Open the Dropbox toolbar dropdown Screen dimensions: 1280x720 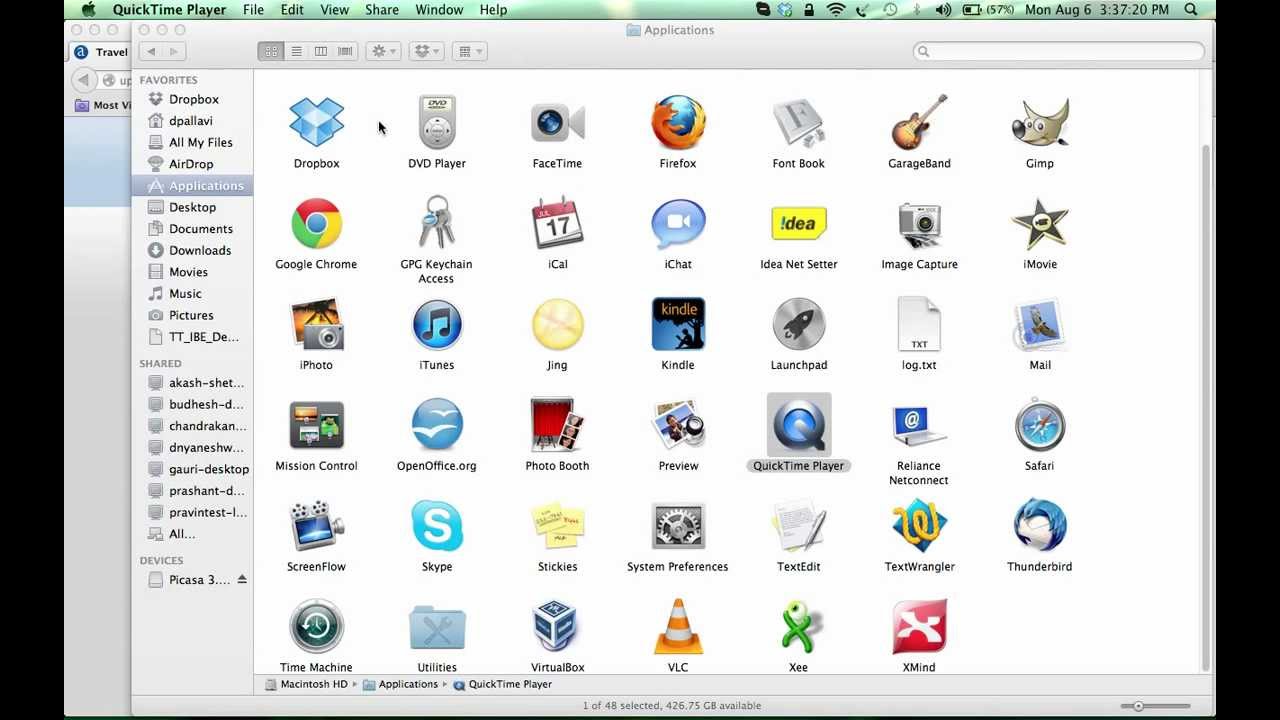(427, 51)
